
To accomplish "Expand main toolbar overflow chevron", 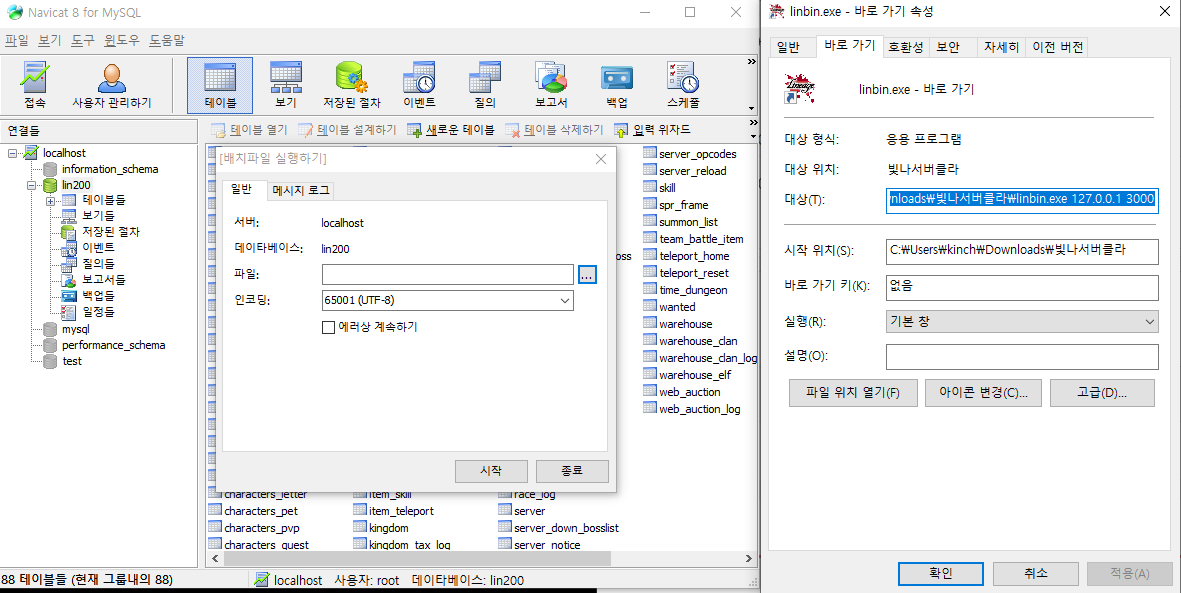I will pyautogui.click(x=751, y=62).
